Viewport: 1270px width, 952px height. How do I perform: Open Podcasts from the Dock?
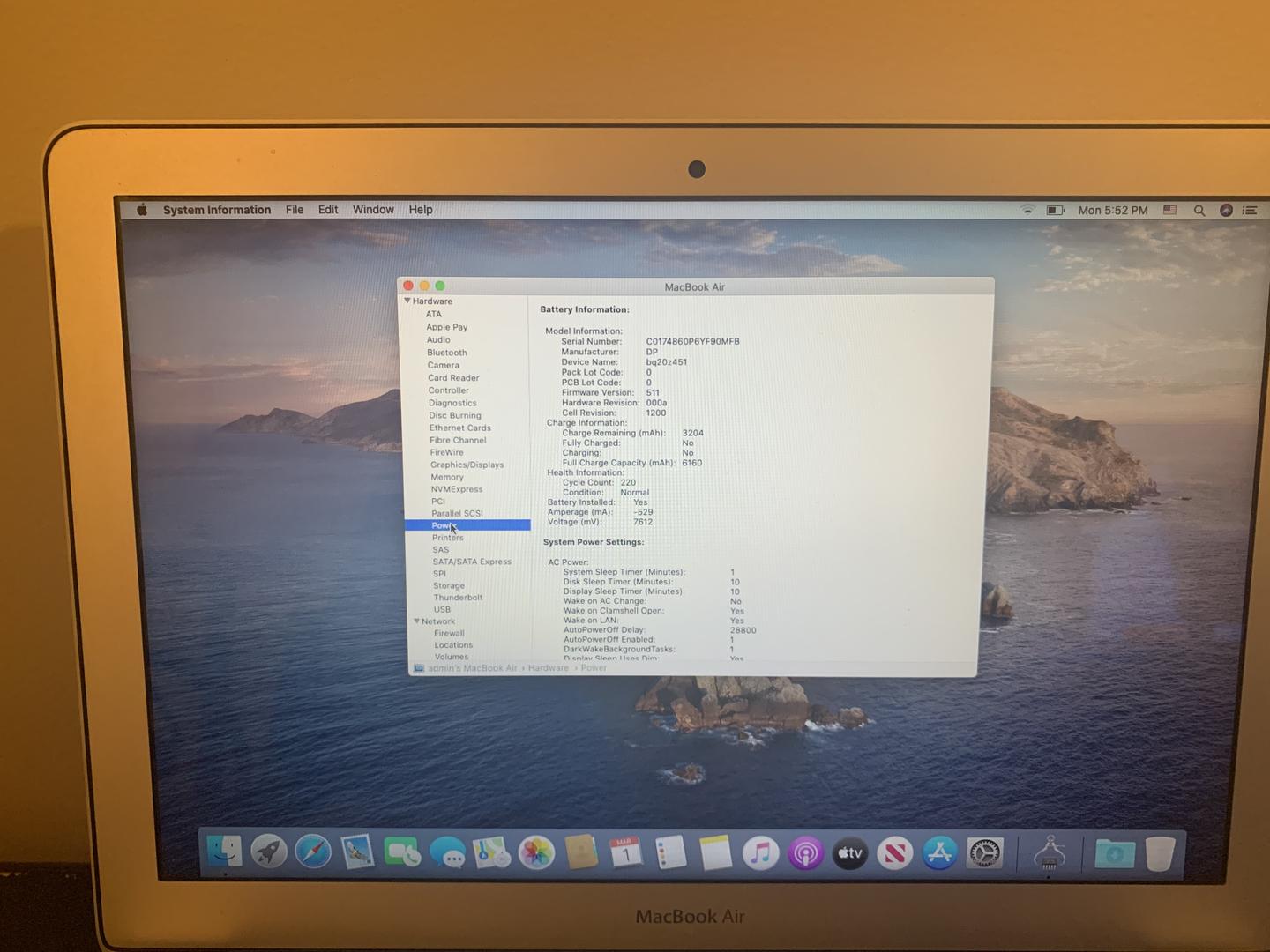pyautogui.click(x=805, y=852)
